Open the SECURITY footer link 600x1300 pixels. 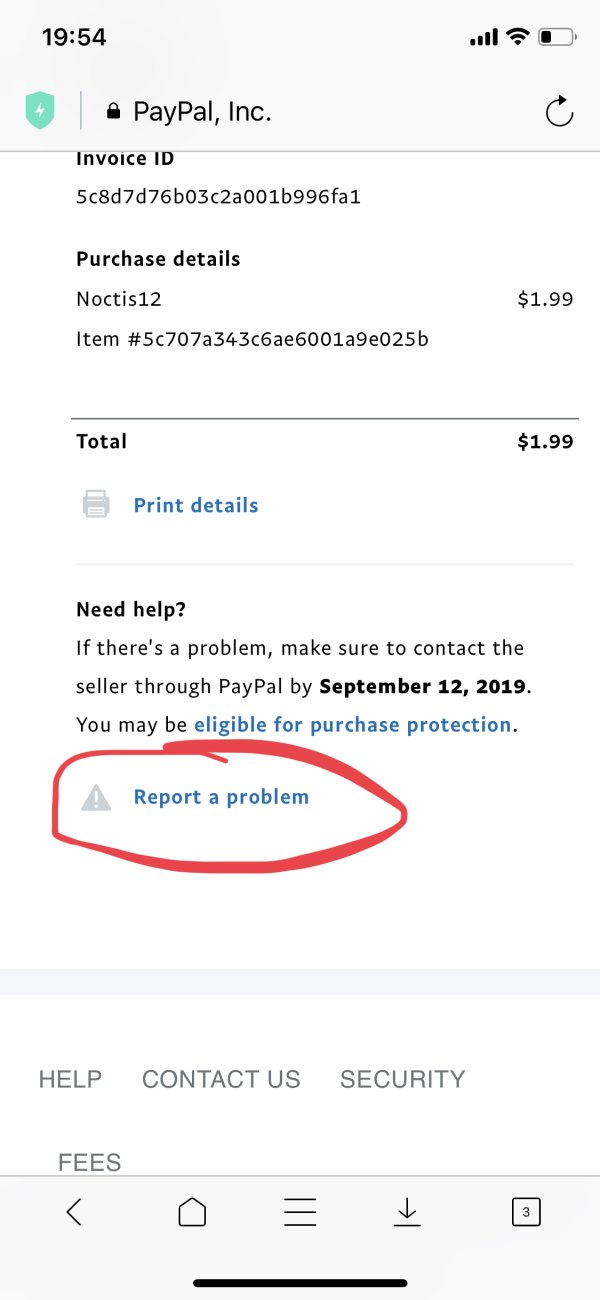coord(402,1079)
